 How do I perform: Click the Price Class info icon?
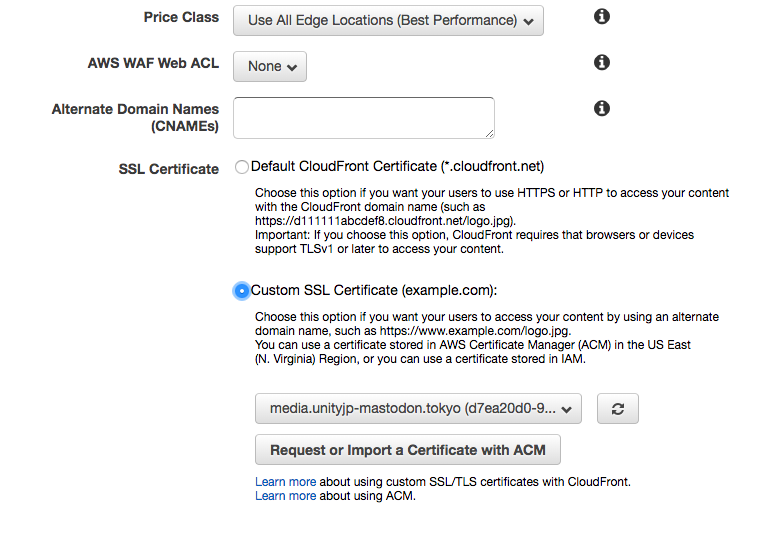coord(602,17)
